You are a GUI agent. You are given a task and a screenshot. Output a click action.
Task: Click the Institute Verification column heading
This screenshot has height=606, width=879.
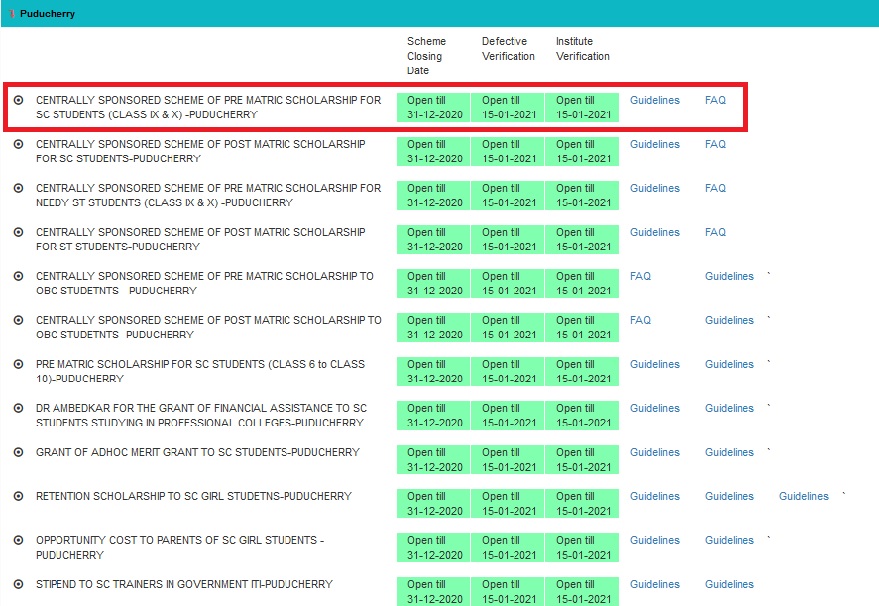583,49
